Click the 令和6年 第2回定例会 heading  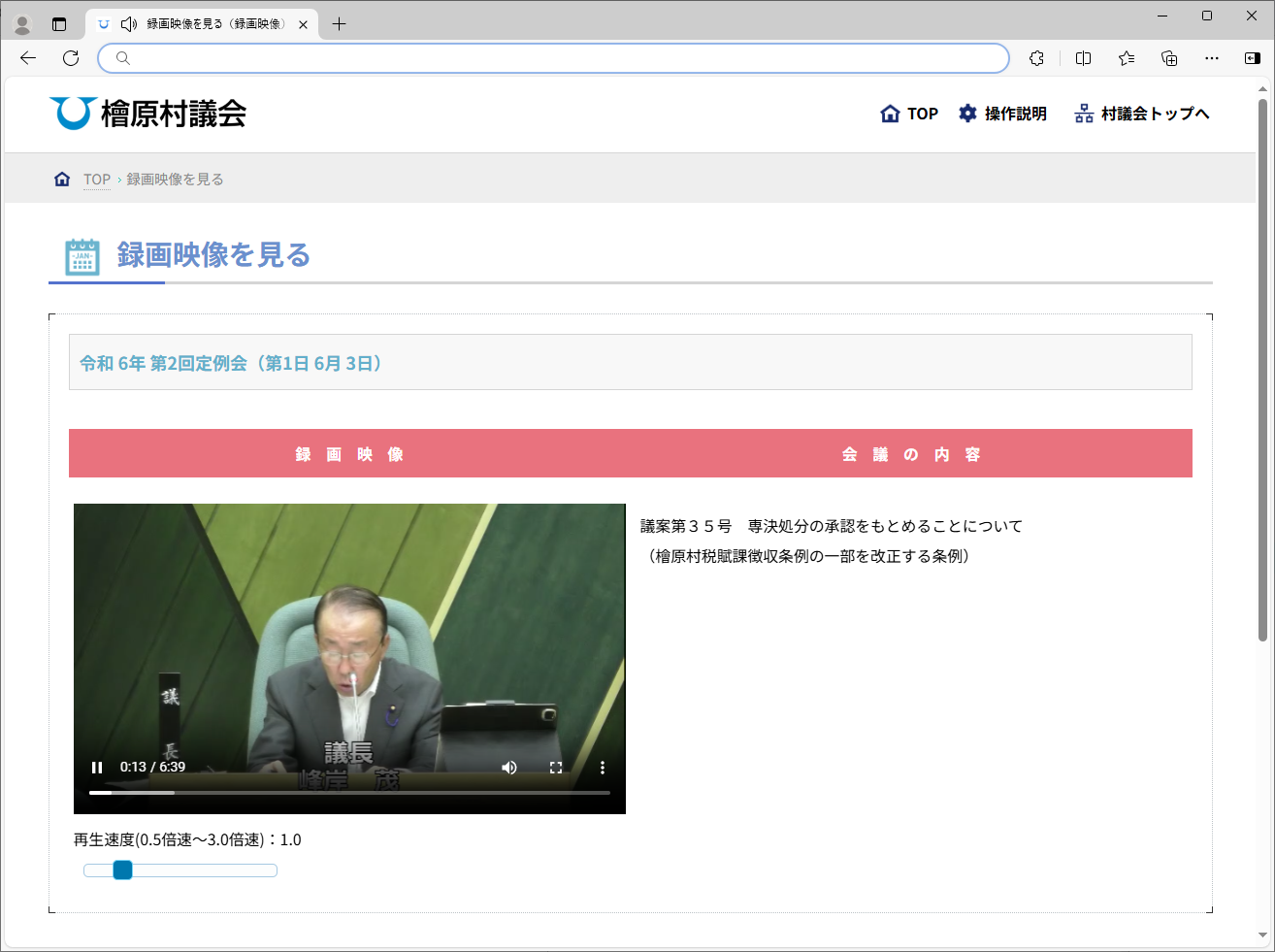tap(234, 363)
